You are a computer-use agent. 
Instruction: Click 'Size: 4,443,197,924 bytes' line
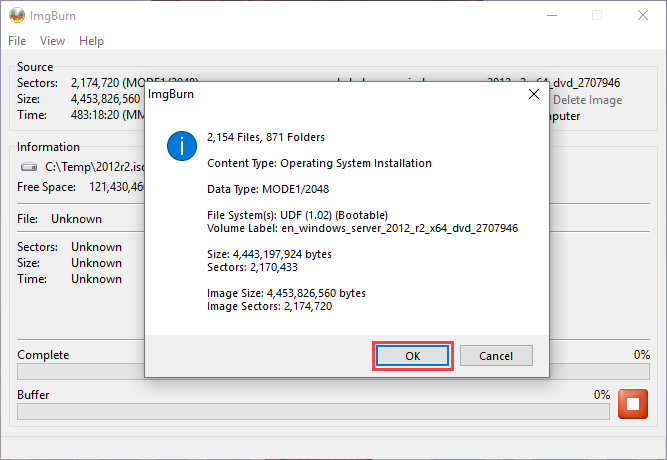[269, 254]
